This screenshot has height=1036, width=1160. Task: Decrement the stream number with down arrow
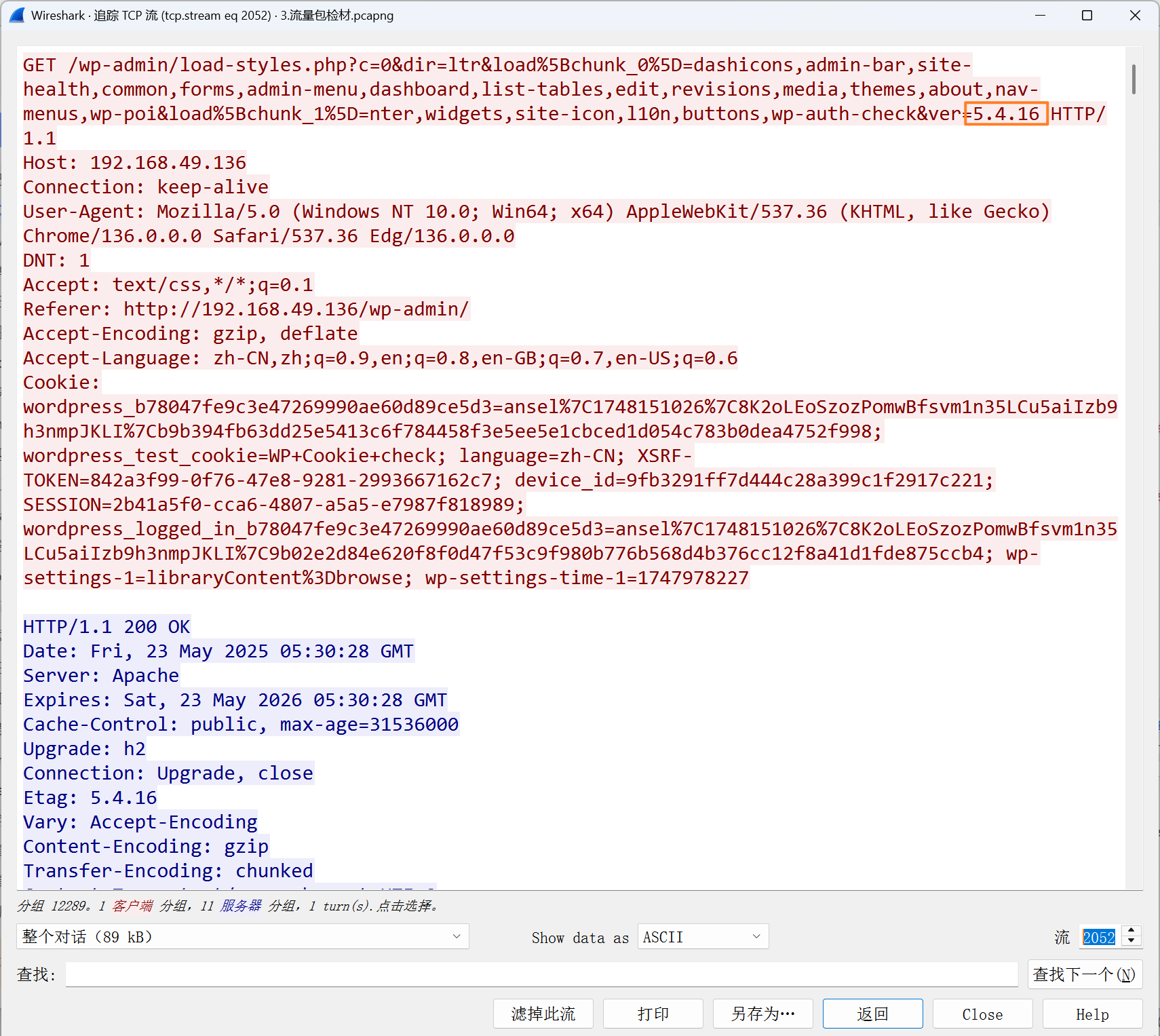1132,942
